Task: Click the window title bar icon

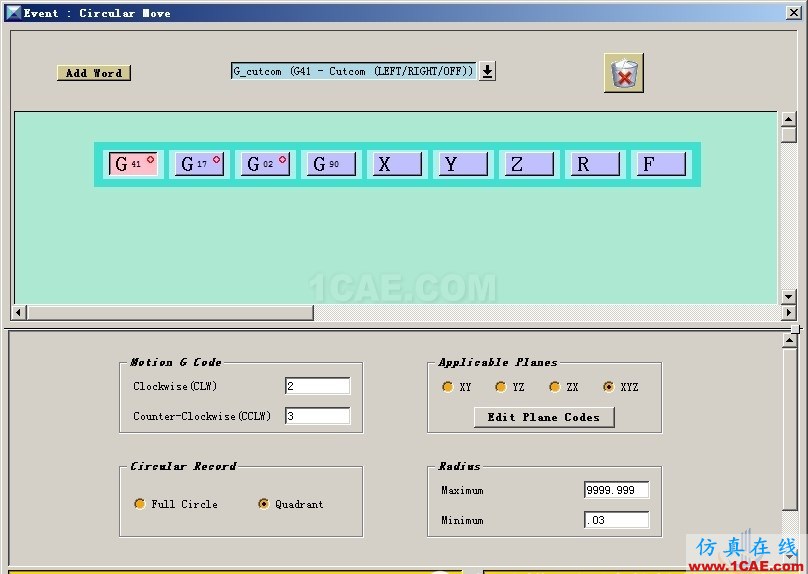Action: click(x=13, y=13)
